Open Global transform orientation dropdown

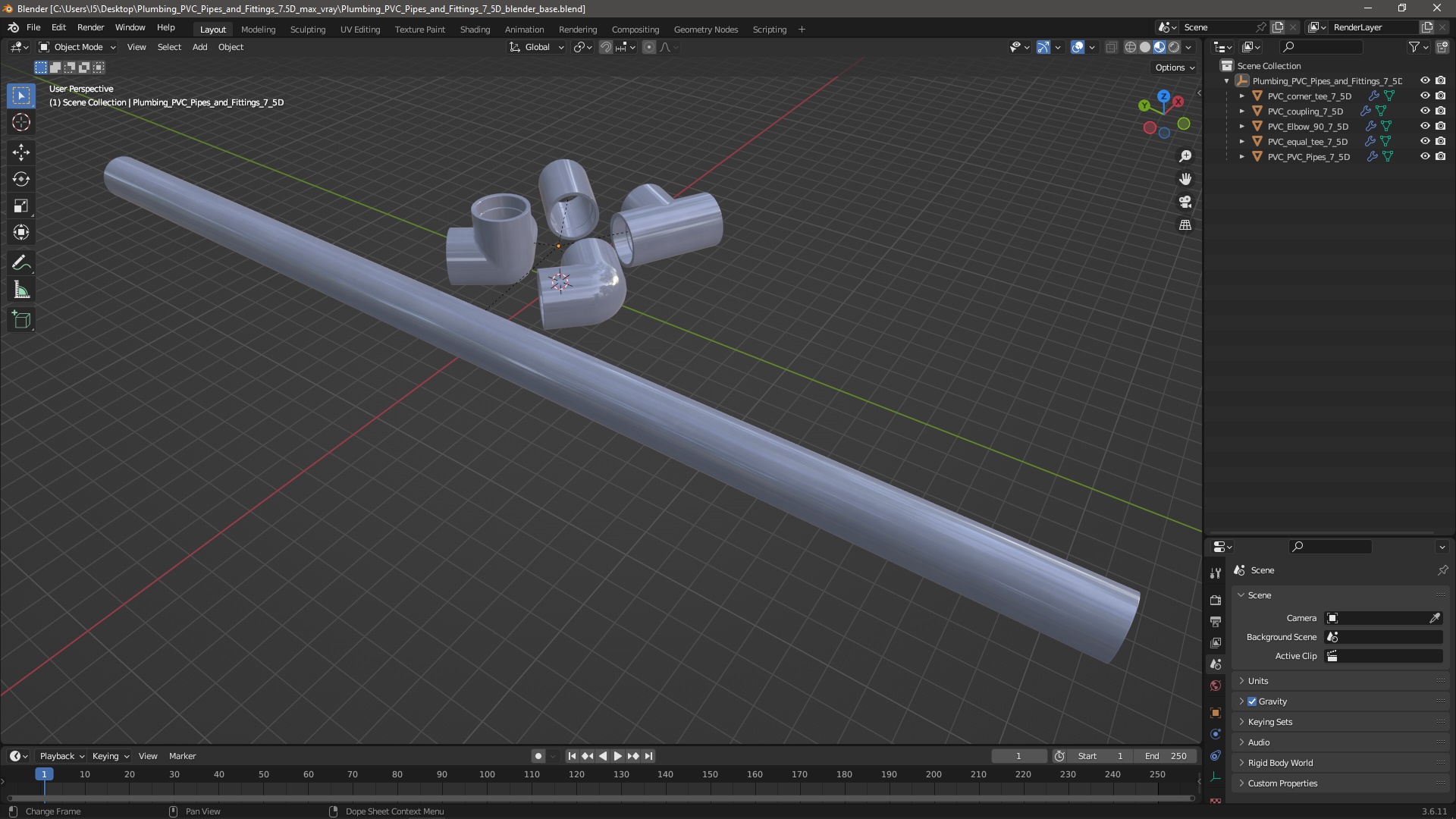(537, 47)
